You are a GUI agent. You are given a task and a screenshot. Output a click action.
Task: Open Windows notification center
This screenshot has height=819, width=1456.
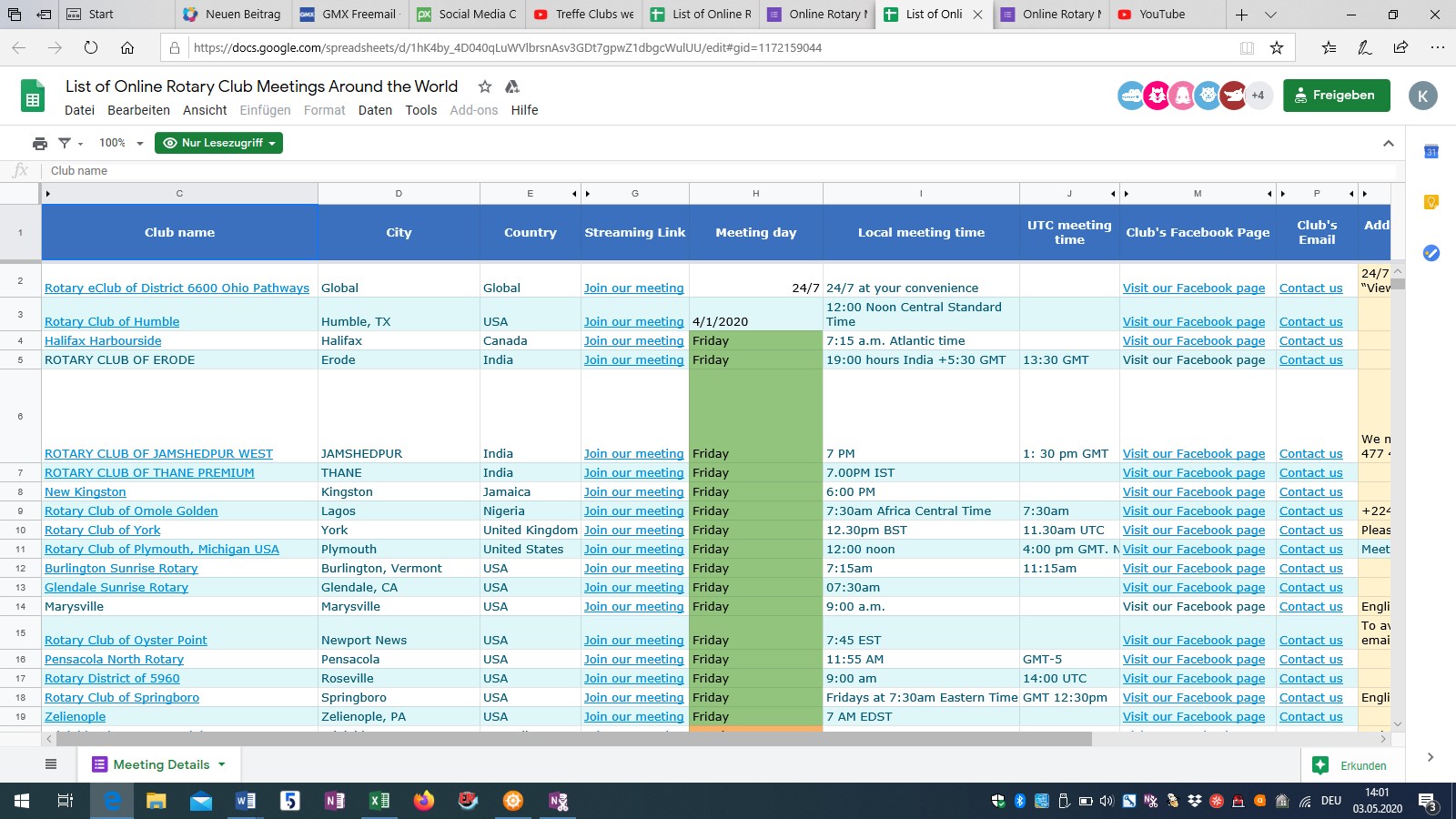tap(1428, 802)
